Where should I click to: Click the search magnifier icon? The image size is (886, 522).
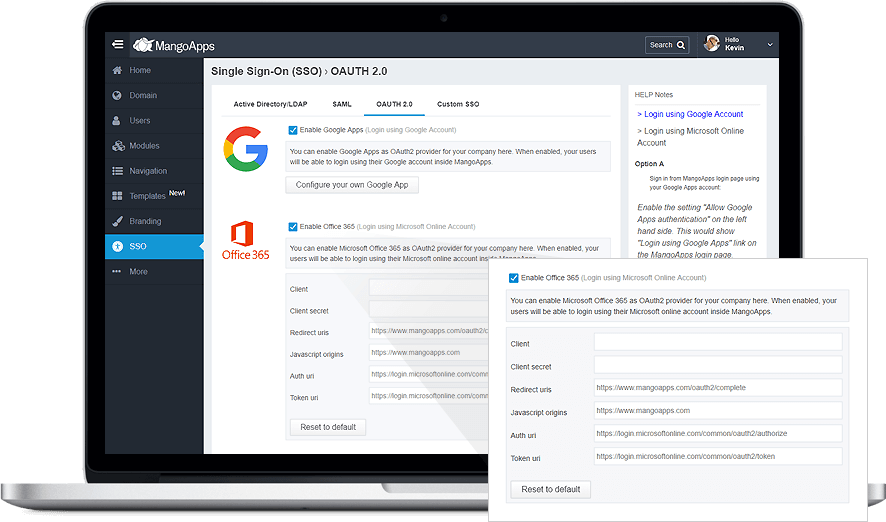pyautogui.click(x=681, y=45)
